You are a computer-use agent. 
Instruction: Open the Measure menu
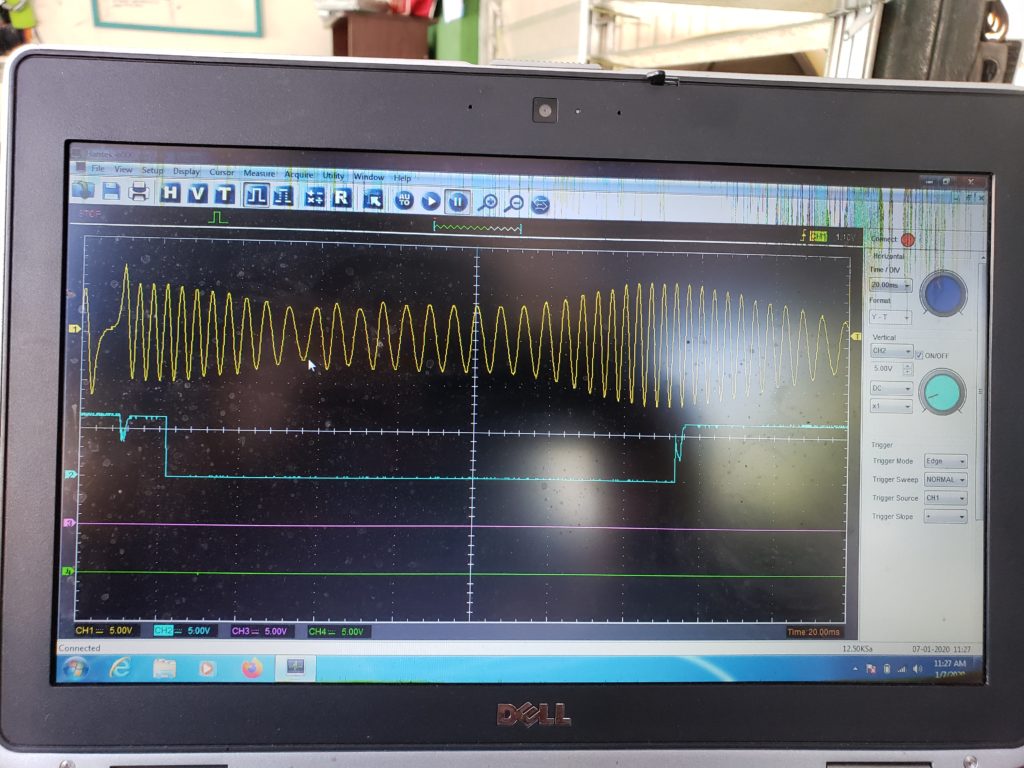point(259,173)
